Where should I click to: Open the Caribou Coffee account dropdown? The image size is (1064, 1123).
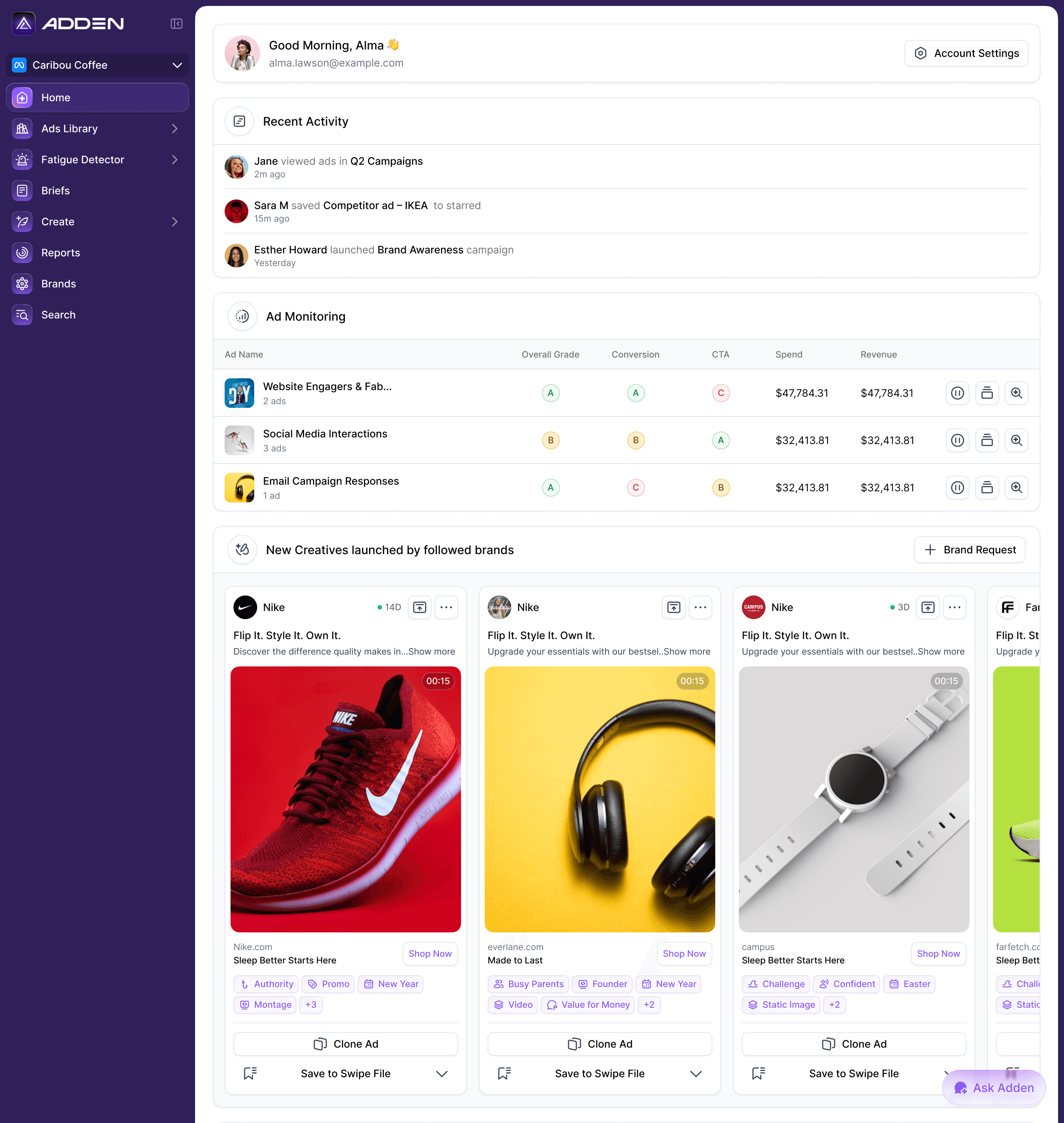point(98,65)
